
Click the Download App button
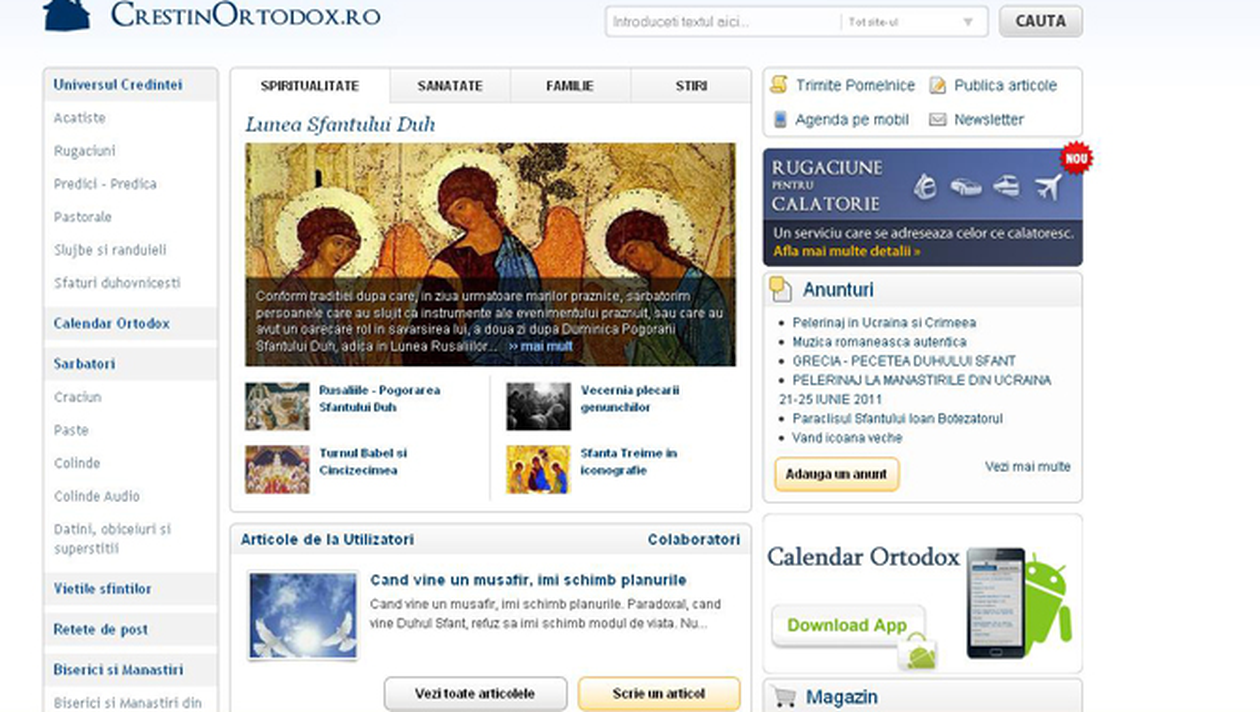[846, 626]
